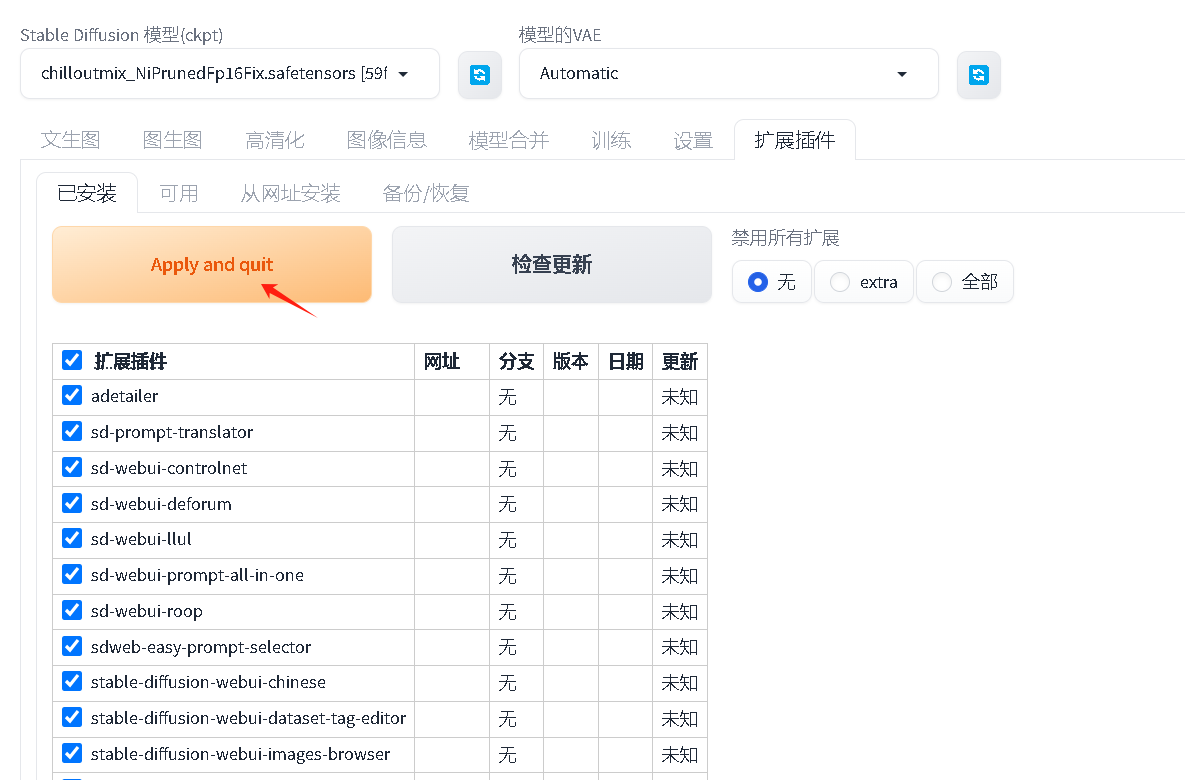Image resolution: width=1185 pixels, height=780 pixels.
Task: Select the 无 radio option
Action: click(772, 282)
